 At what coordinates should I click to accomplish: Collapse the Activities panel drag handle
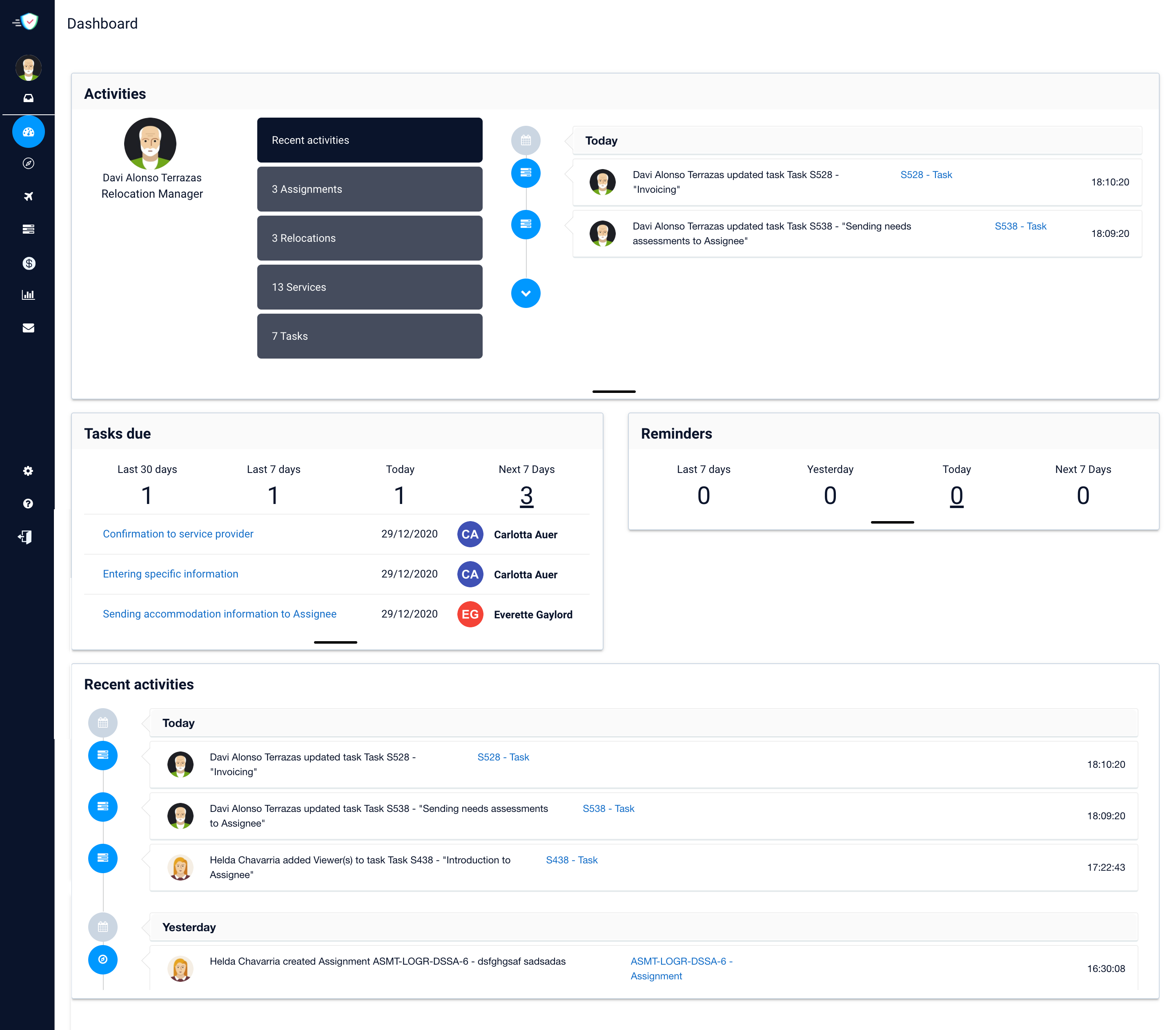point(613,391)
